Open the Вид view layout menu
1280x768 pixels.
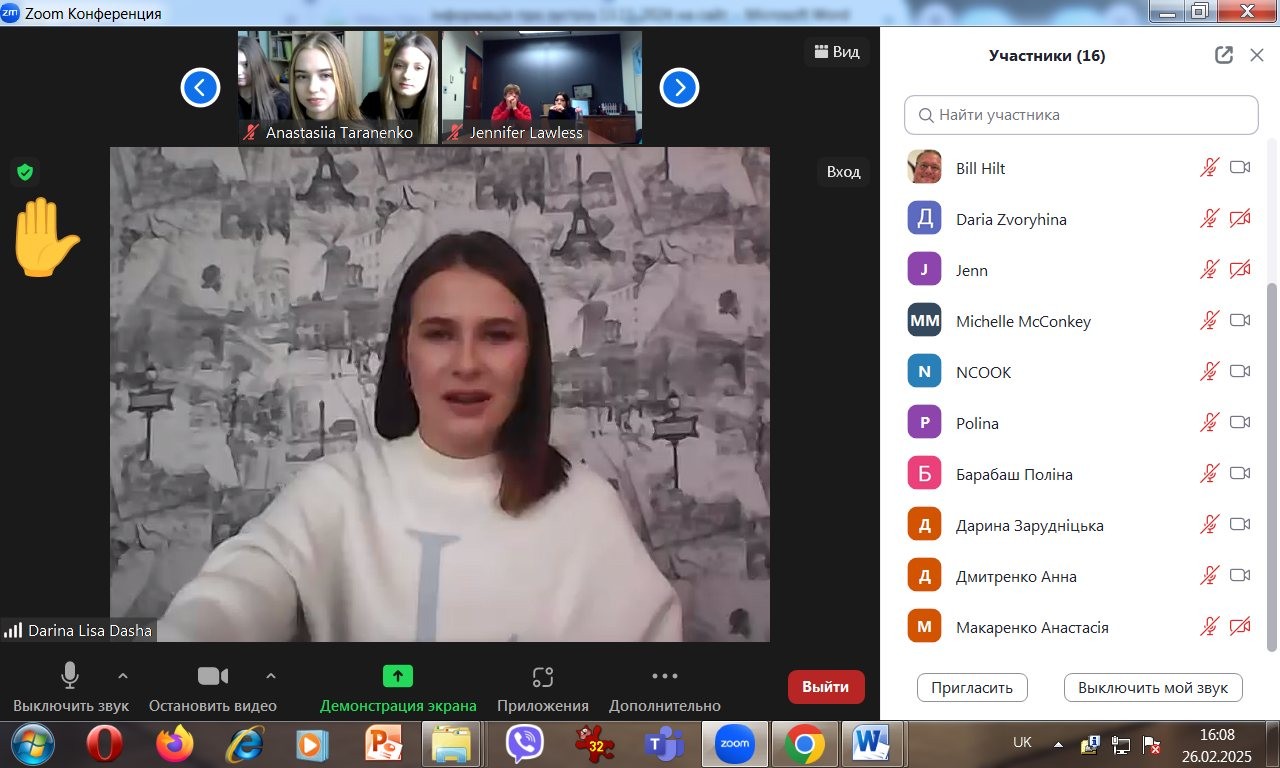tap(837, 52)
